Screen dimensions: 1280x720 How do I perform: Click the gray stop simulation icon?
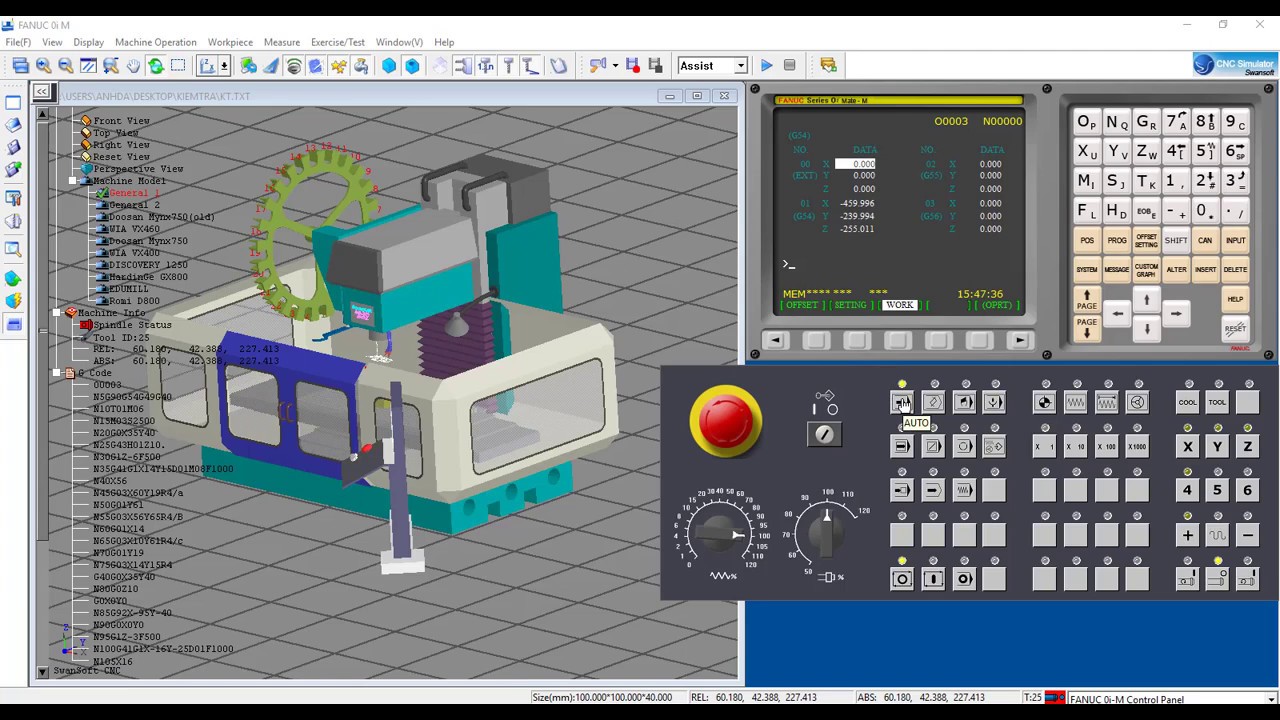tap(789, 66)
